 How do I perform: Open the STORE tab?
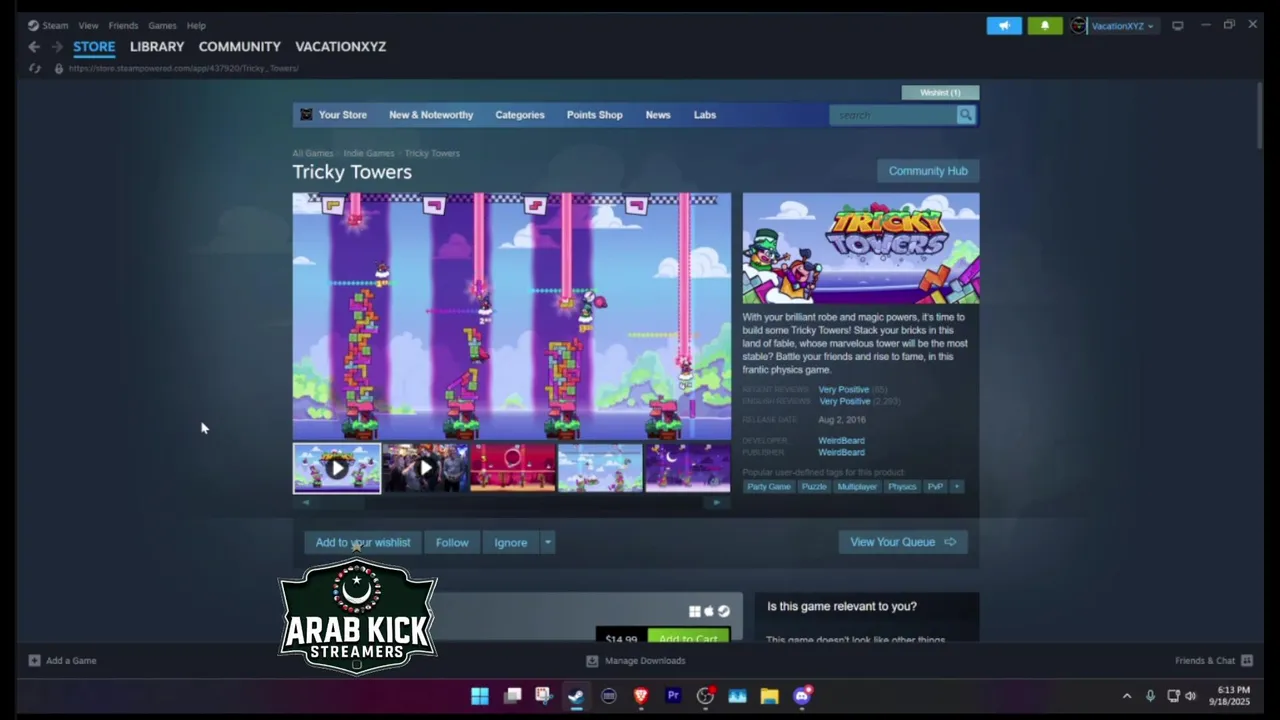click(94, 47)
